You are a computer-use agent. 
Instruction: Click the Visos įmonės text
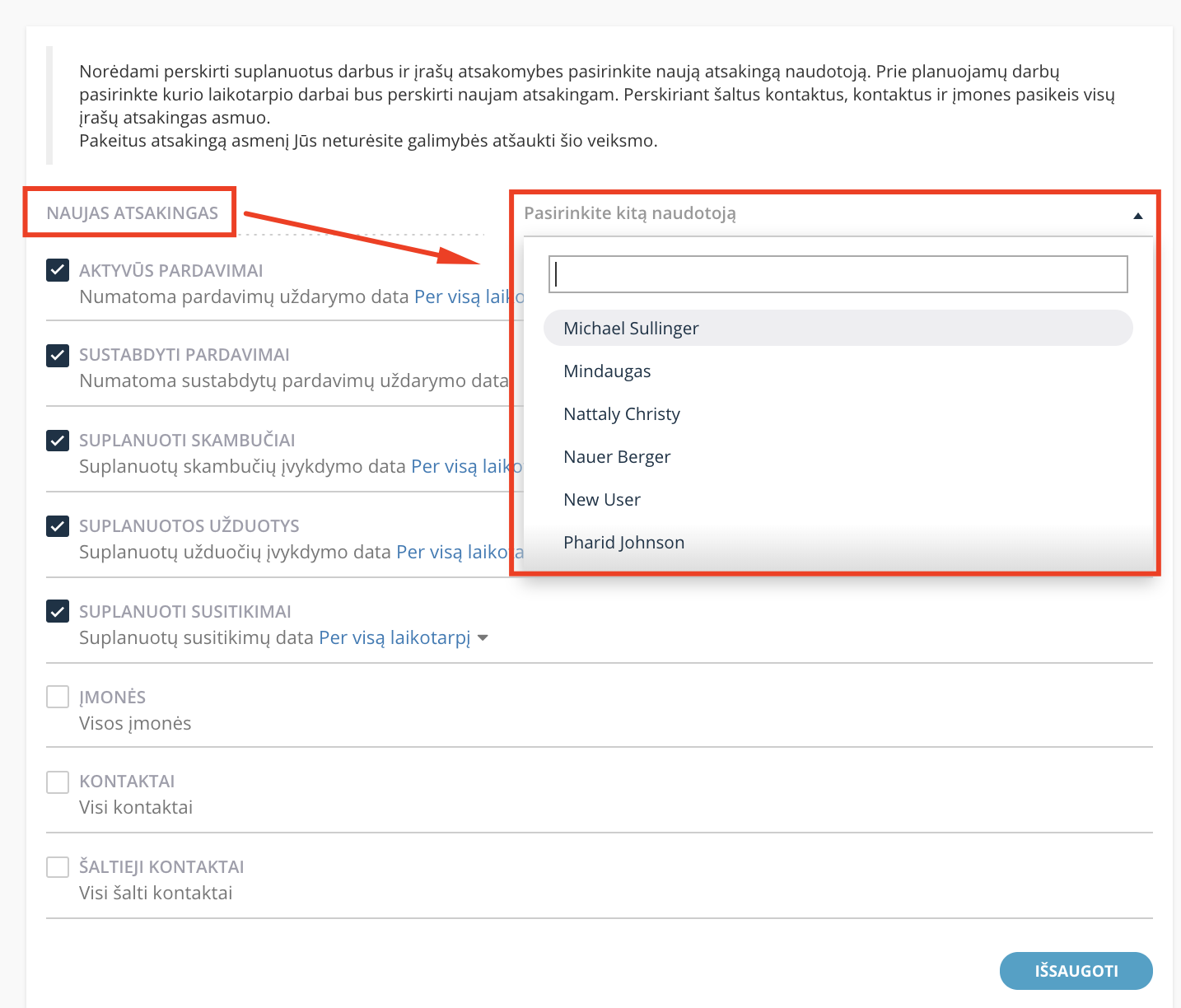tap(135, 723)
